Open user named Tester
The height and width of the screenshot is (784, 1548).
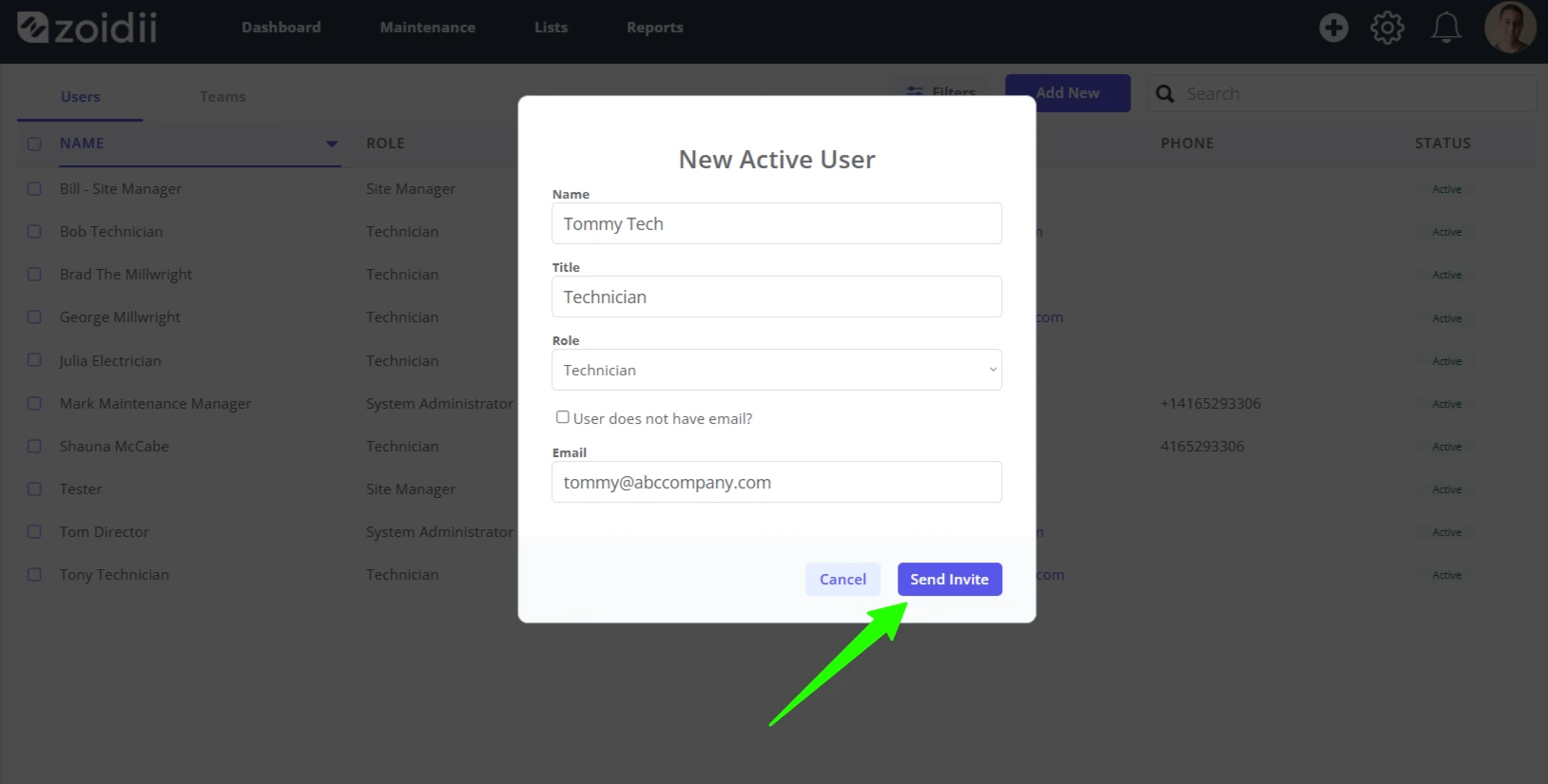(x=81, y=489)
